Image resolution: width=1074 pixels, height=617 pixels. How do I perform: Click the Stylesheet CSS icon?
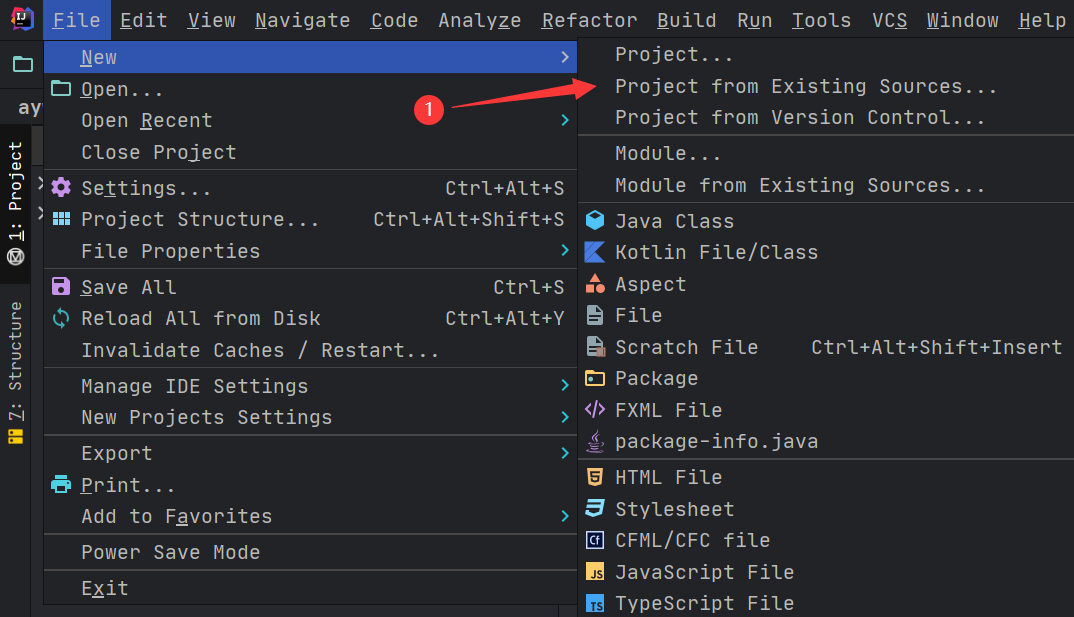595,509
